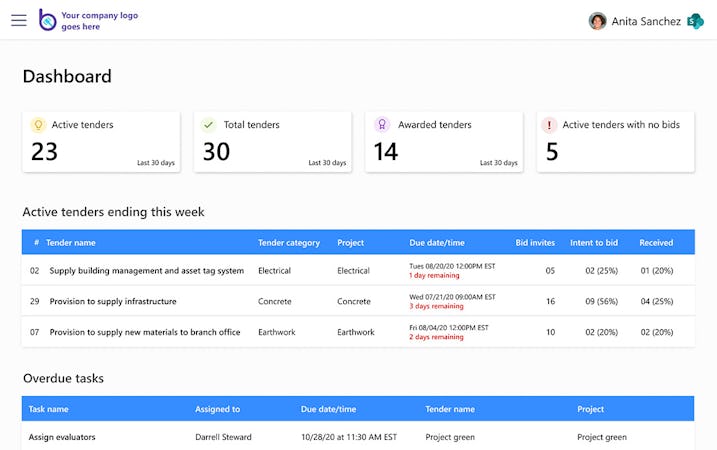Open the Awarded tenders summary card
Image resolution: width=717 pixels, height=450 pixels.
coord(443,142)
